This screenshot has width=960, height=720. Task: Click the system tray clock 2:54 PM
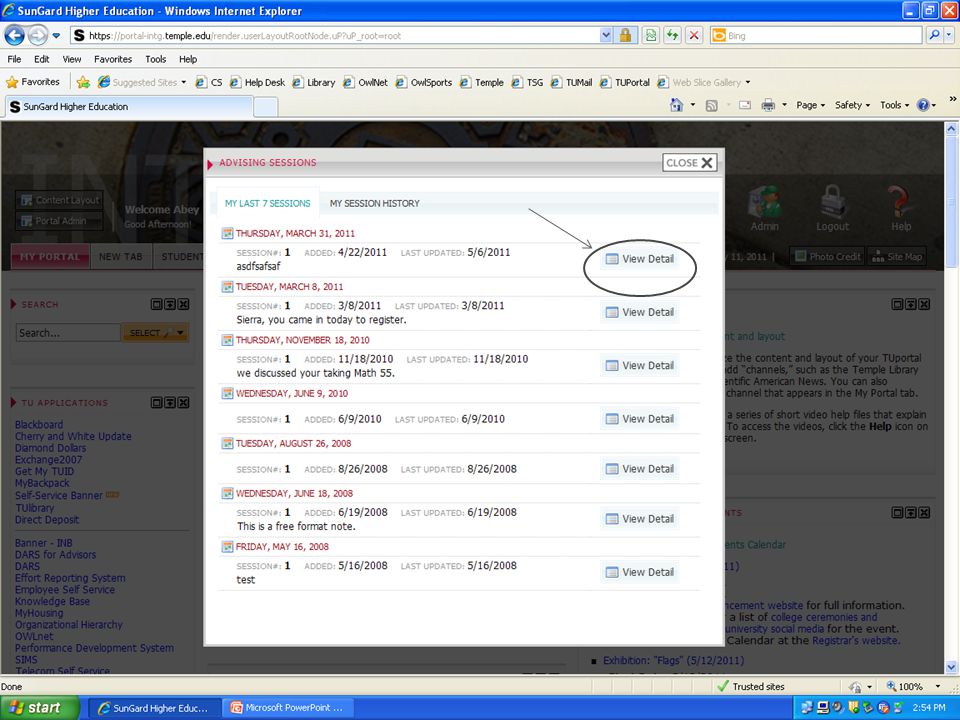[x=928, y=708]
